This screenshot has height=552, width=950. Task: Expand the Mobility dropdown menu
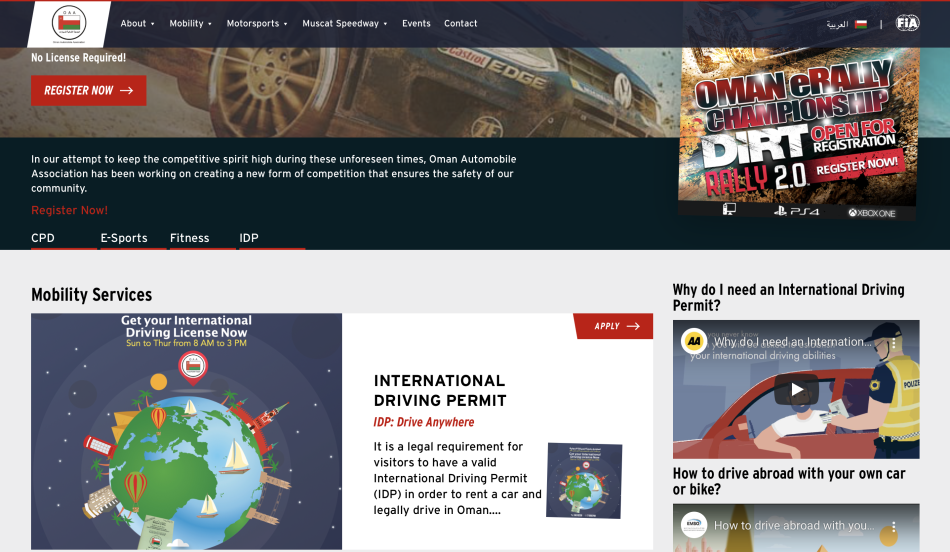[x=190, y=24]
